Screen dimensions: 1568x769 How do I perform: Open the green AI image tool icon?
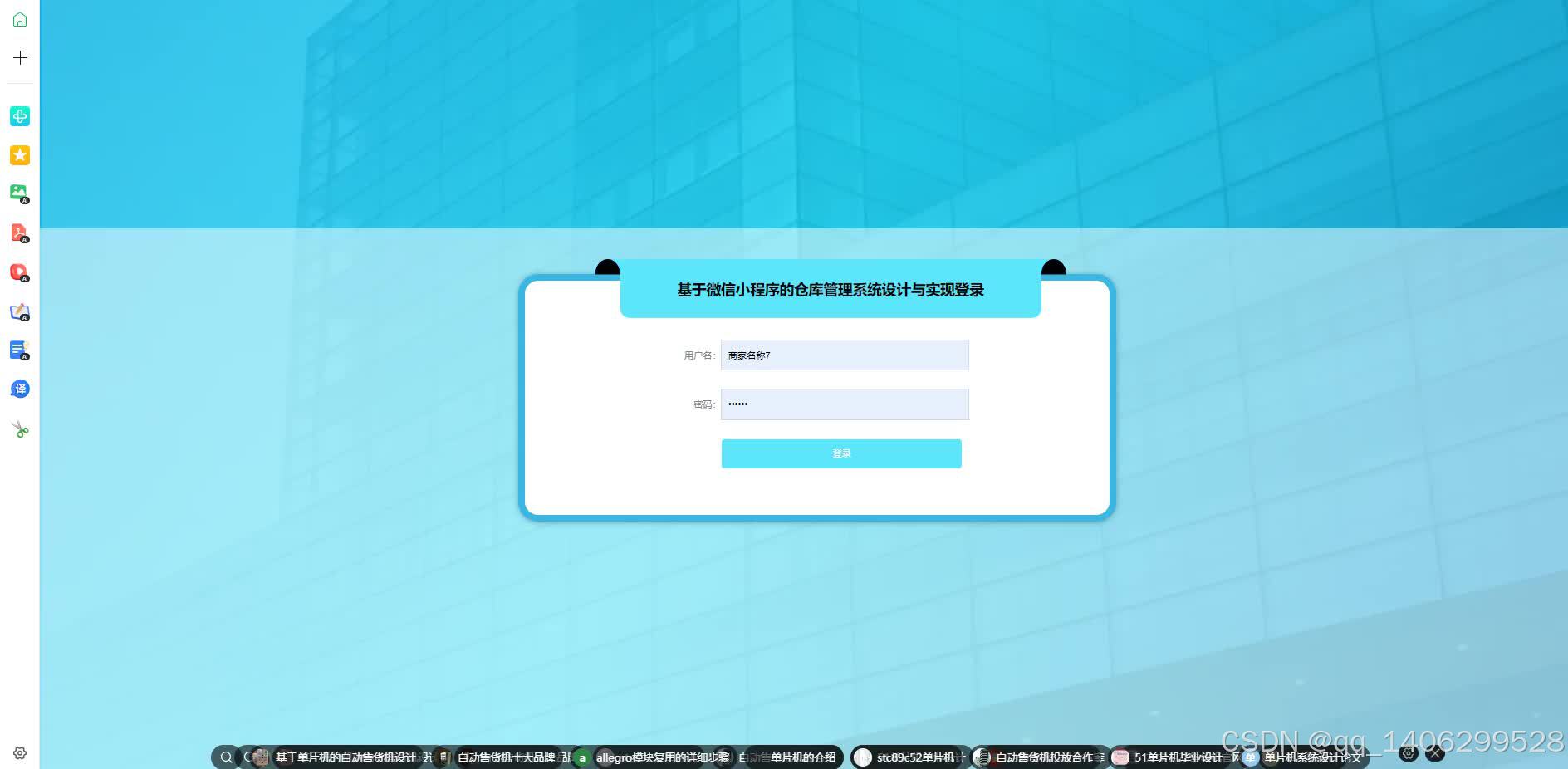click(x=20, y=193)
